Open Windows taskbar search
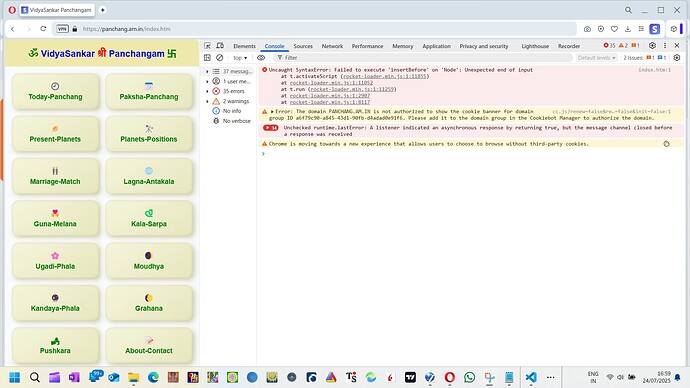The height and width of the screenshot is (388, 690). pos(35,377)
